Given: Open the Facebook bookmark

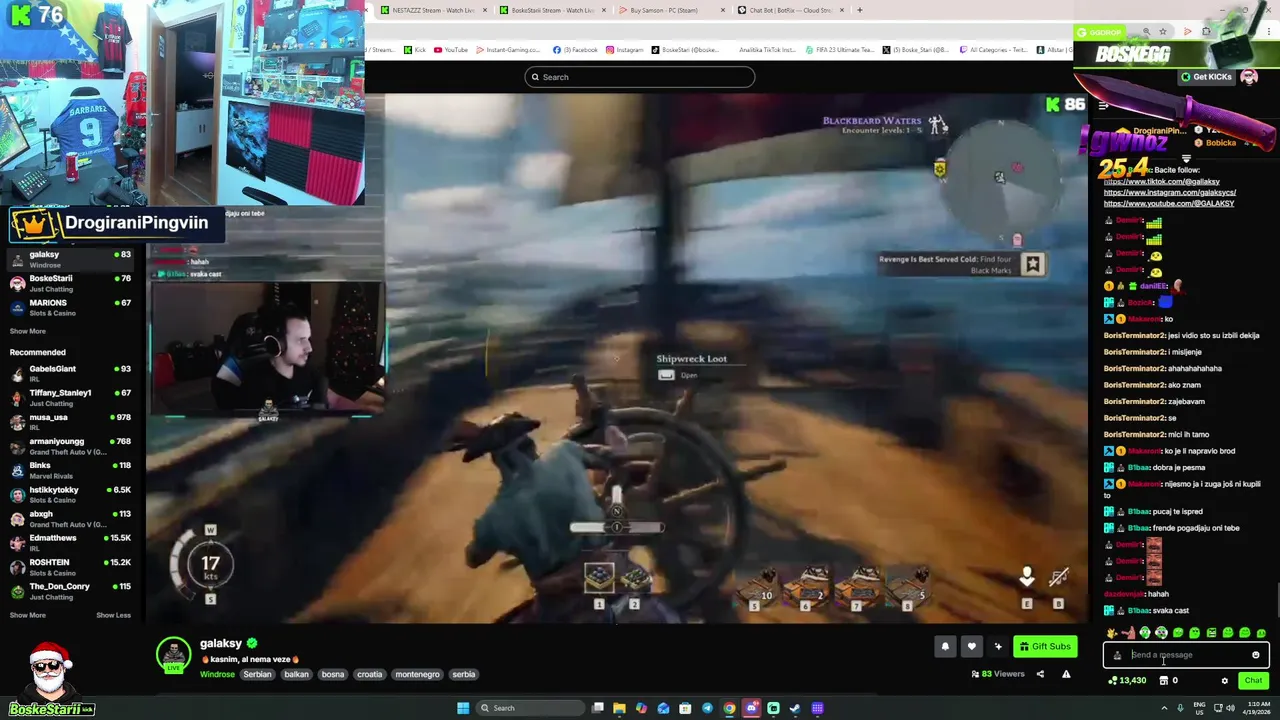Looking at the screenshot, I should pos(575,50).
